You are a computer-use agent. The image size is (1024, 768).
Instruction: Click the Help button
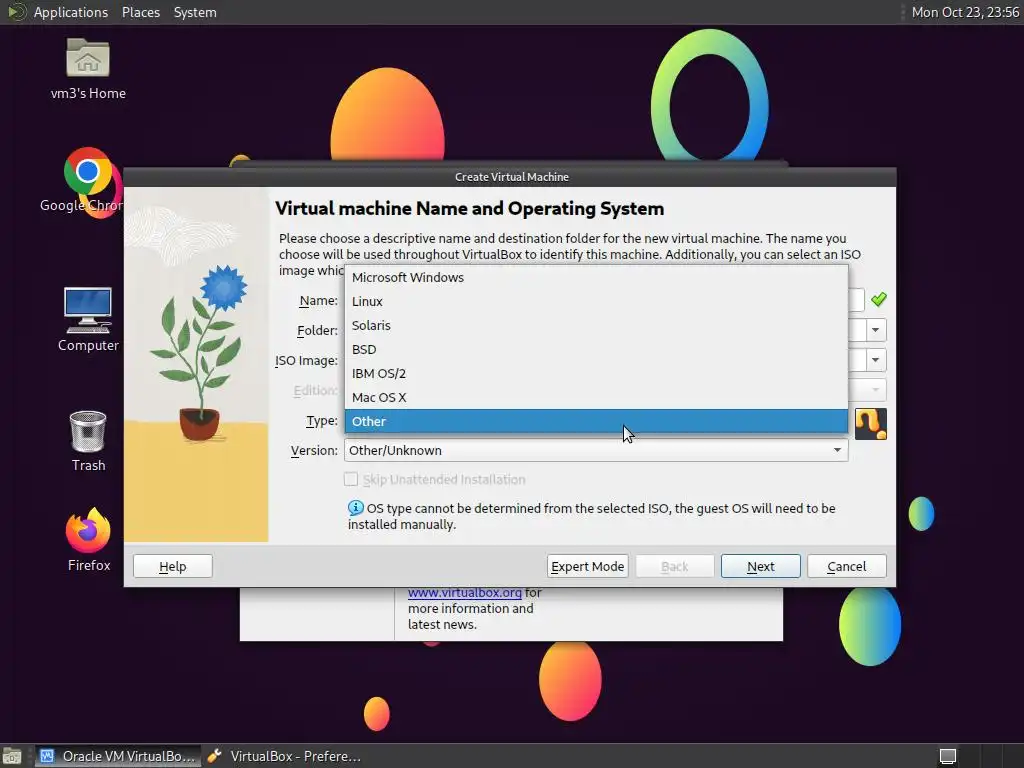coord(172,566)
